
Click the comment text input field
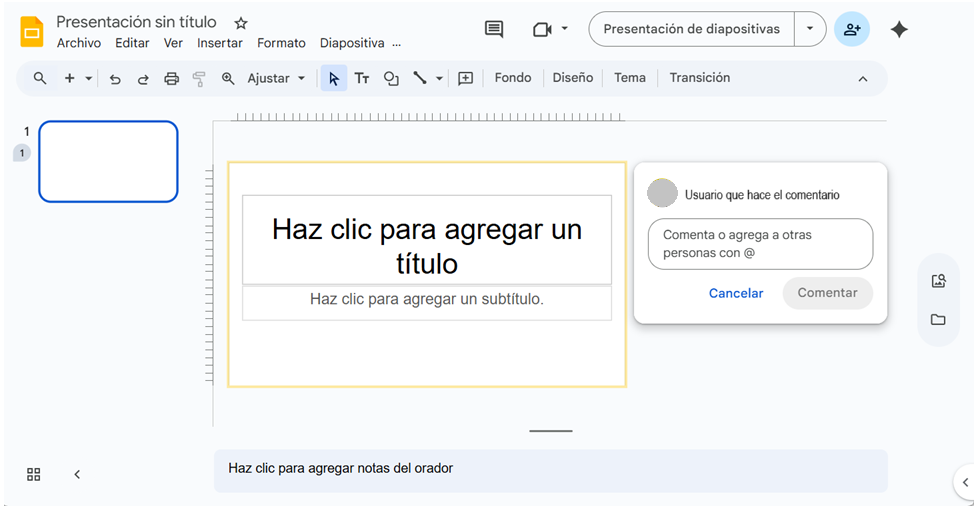[x=760, y=244]
